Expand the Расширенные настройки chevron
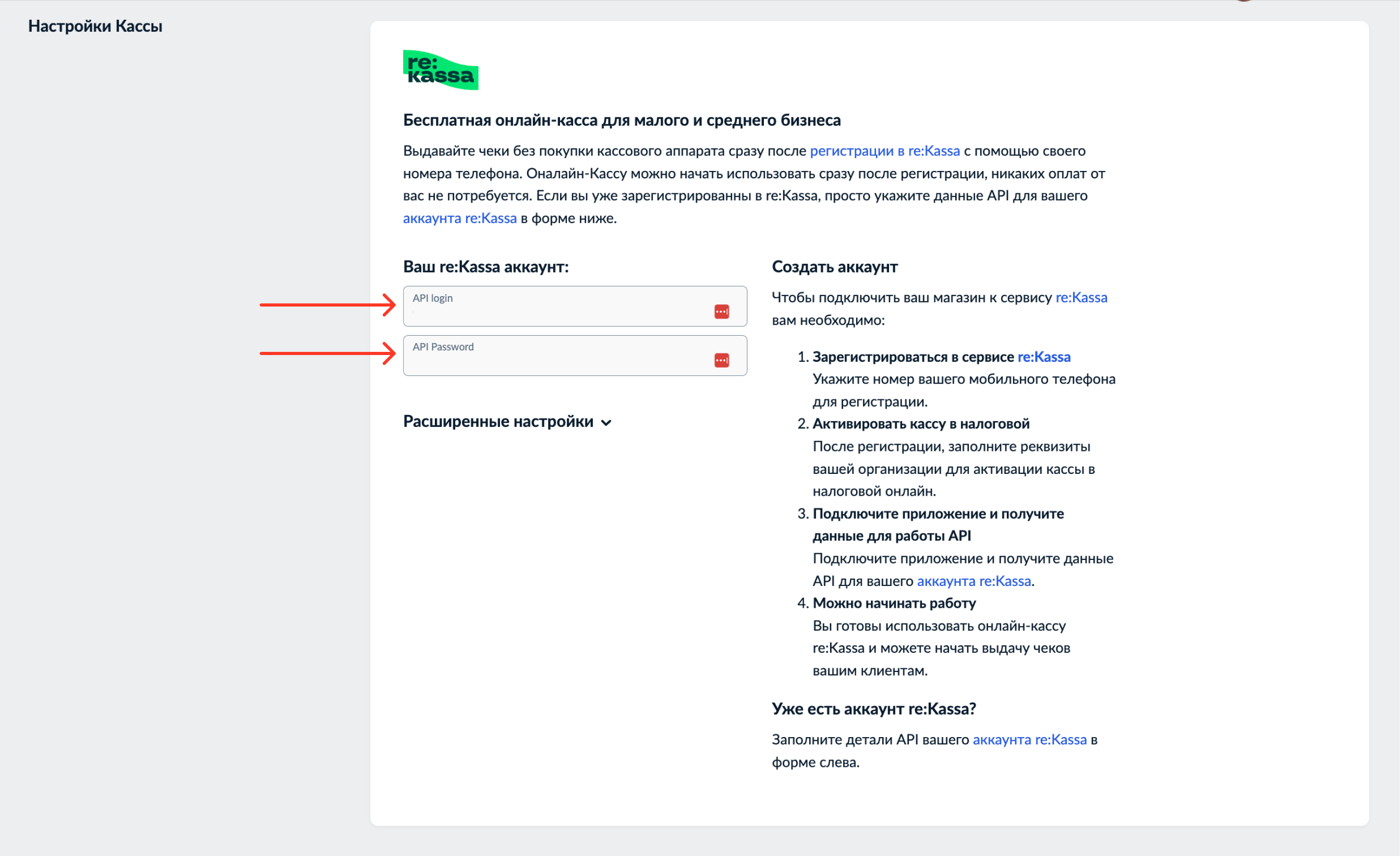This screenshot has height=856, width=1400. pyautogui.click(x=606, y=423)
